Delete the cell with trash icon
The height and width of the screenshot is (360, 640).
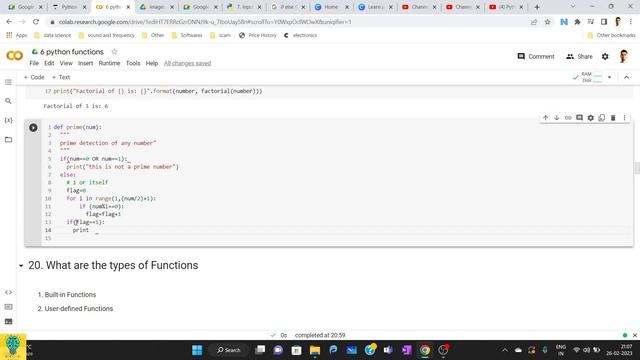613,118
